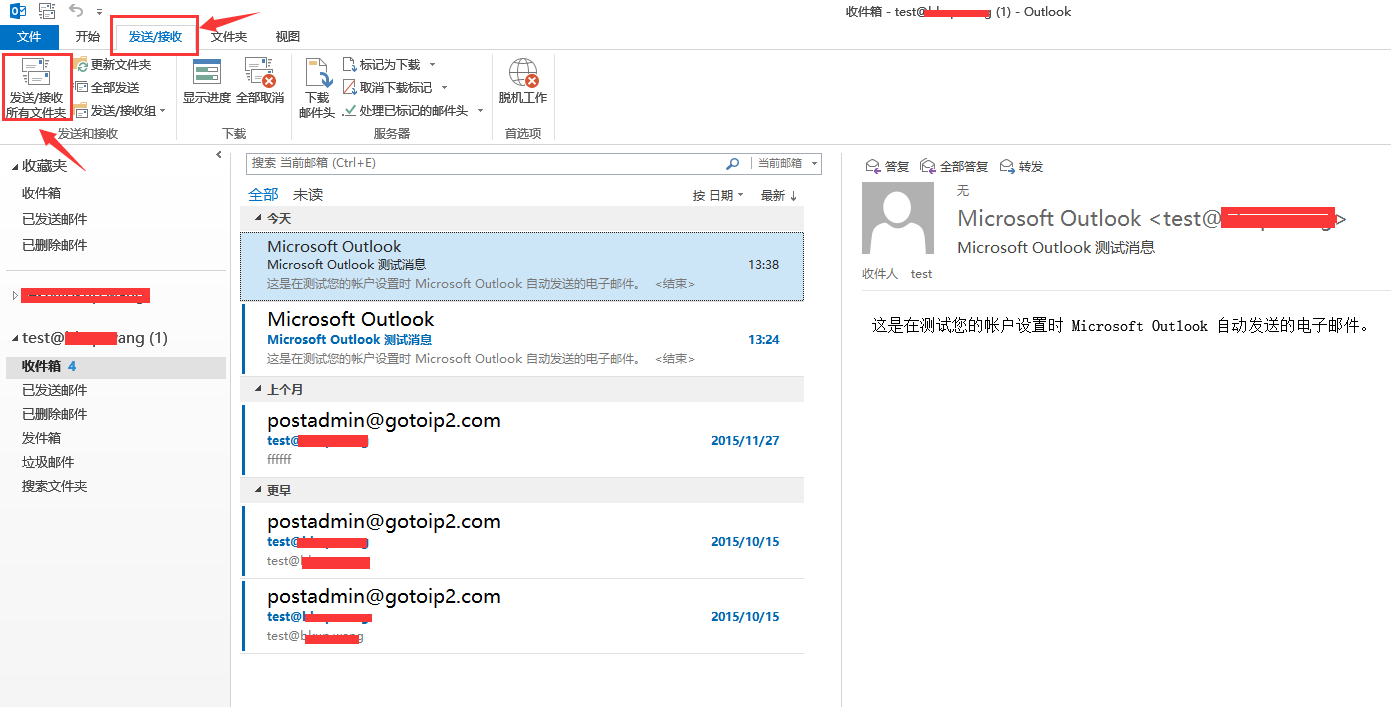Open the File tab (文件)
Viewport: 1391px width, 707px height.
pyautogui.click(x=29, y=37)
